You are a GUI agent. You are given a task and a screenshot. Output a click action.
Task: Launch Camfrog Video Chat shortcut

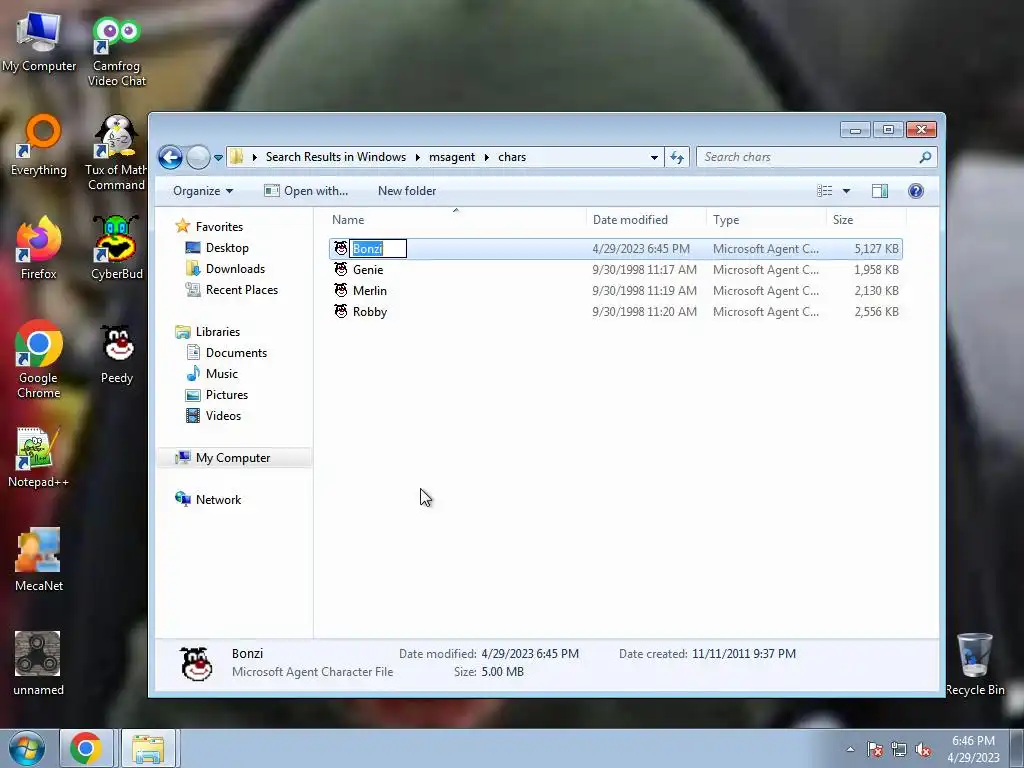[x=116, y=51]
